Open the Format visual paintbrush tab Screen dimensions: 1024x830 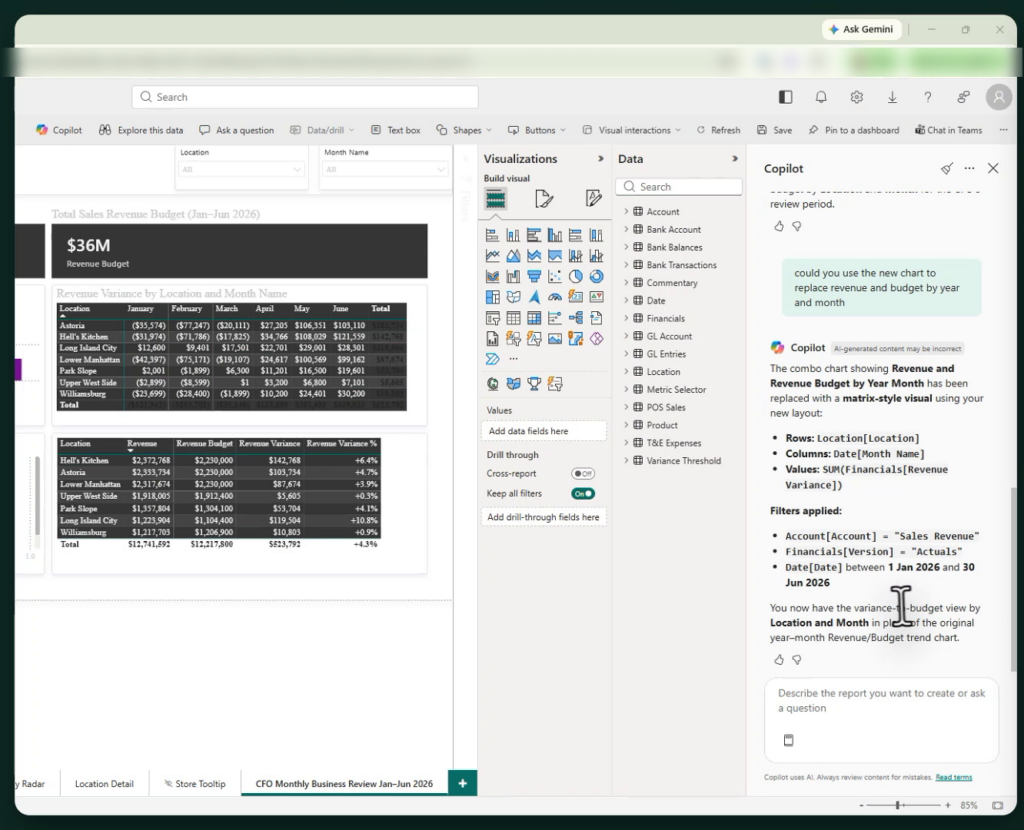tap(543, 199)
